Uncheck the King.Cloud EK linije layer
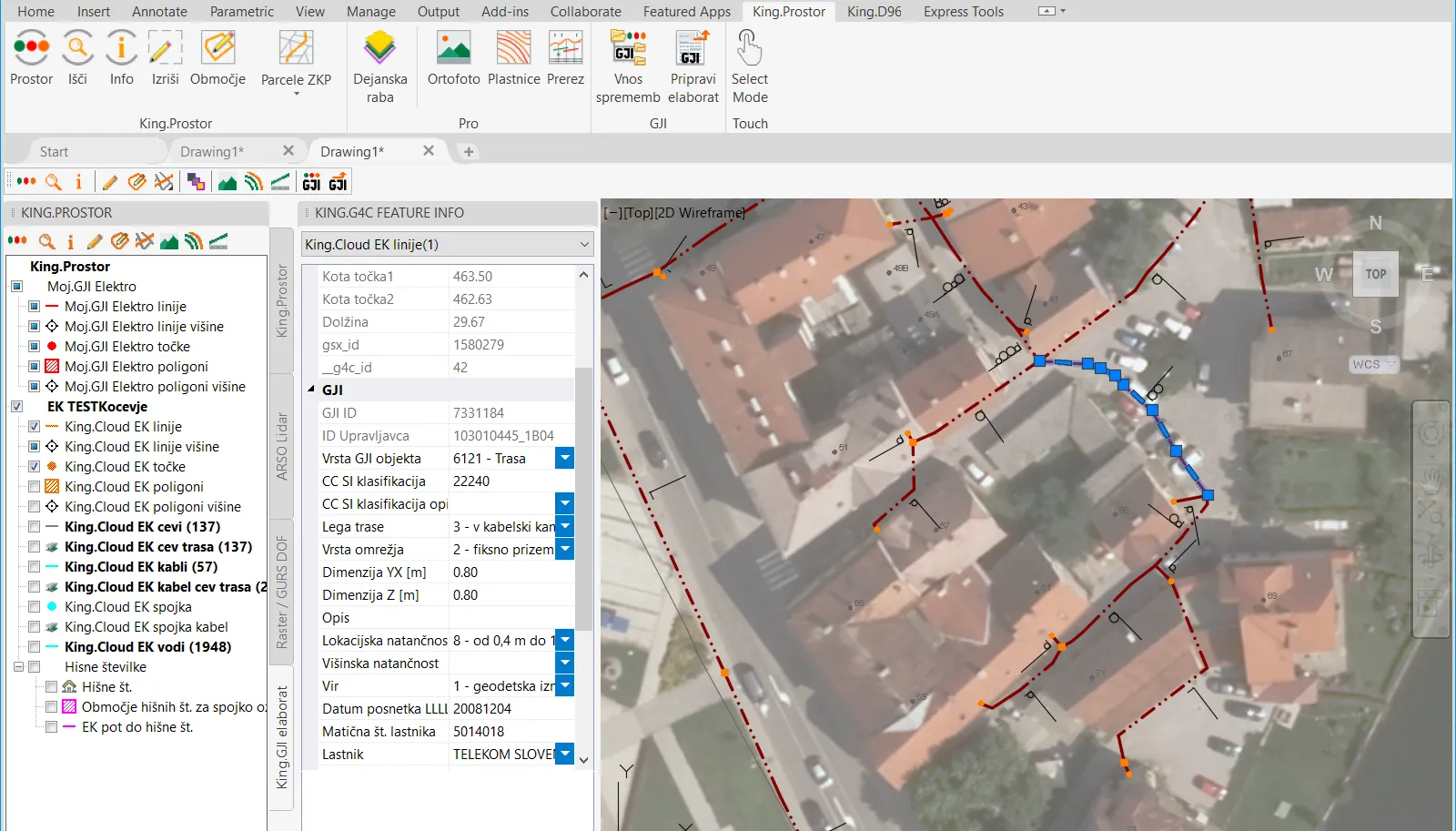 point(34,427)
